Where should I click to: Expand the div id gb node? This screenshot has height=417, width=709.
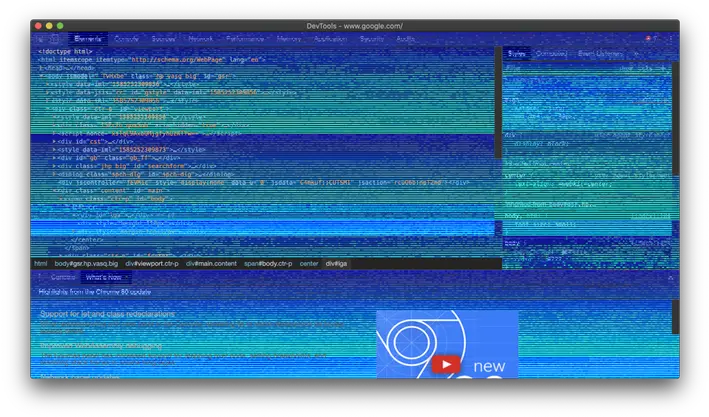54,158
